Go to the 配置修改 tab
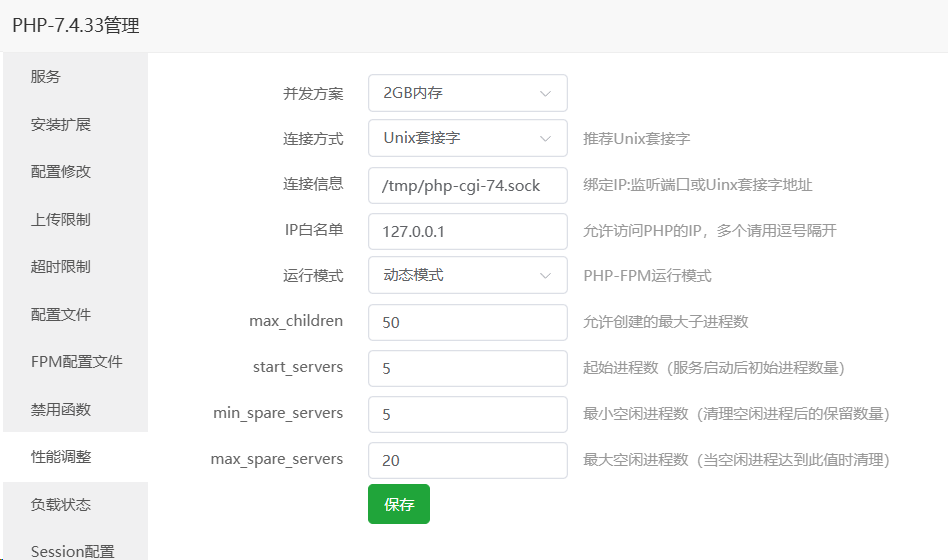Viewport: 948px width, 560px height. click(x=61, y=172)
